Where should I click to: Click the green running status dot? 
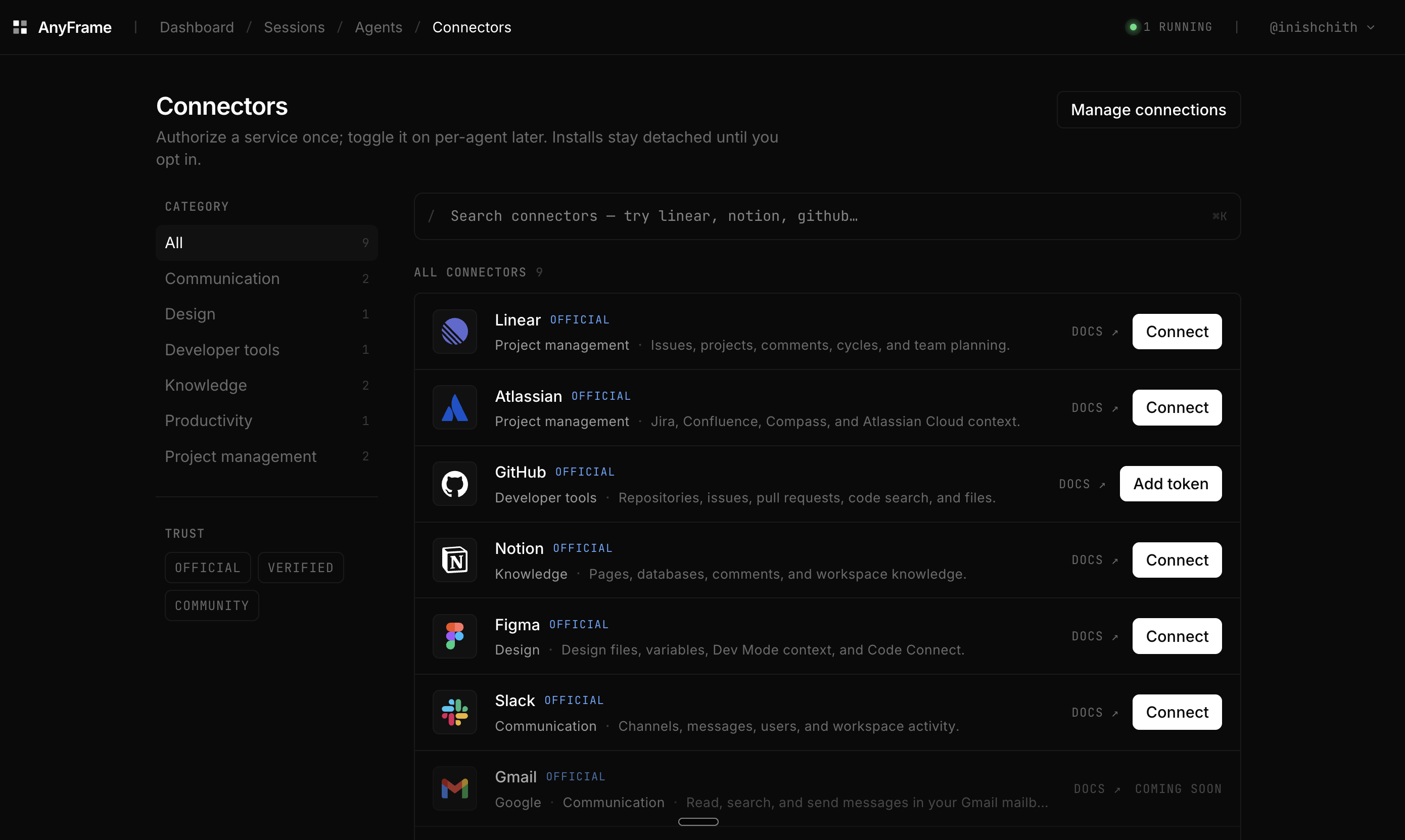tap(1133, 27)
